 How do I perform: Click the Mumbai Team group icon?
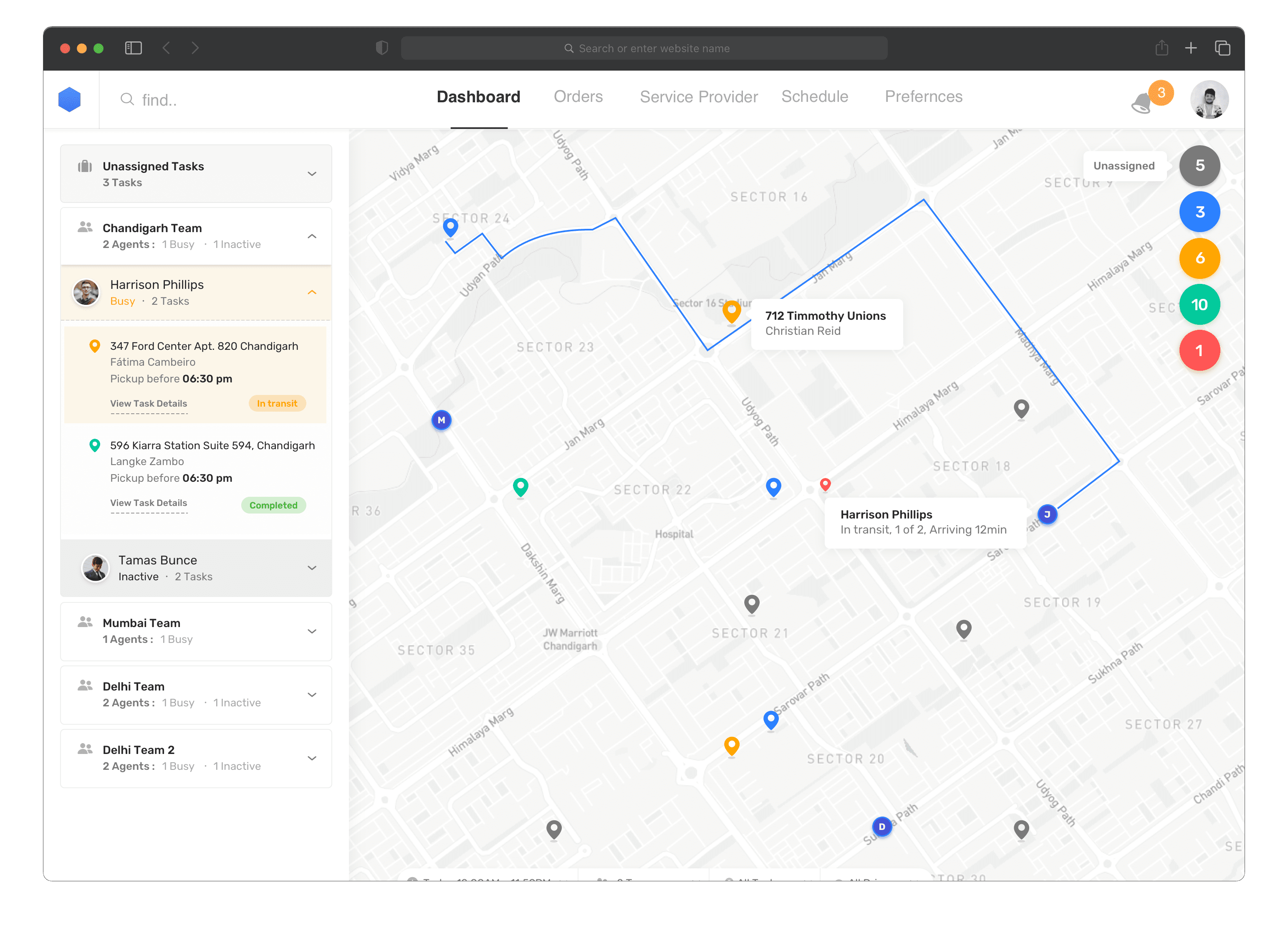(85, 622)
